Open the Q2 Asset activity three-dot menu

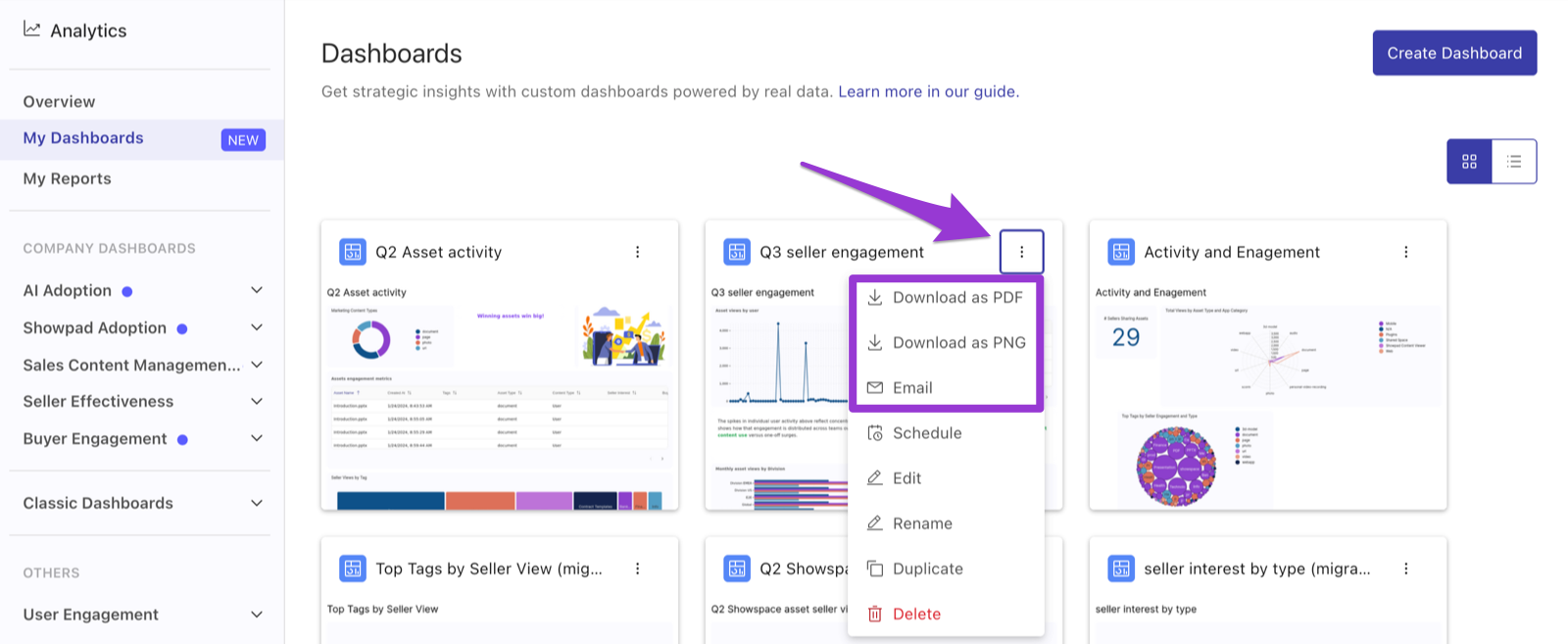click(x=637, y=252)
